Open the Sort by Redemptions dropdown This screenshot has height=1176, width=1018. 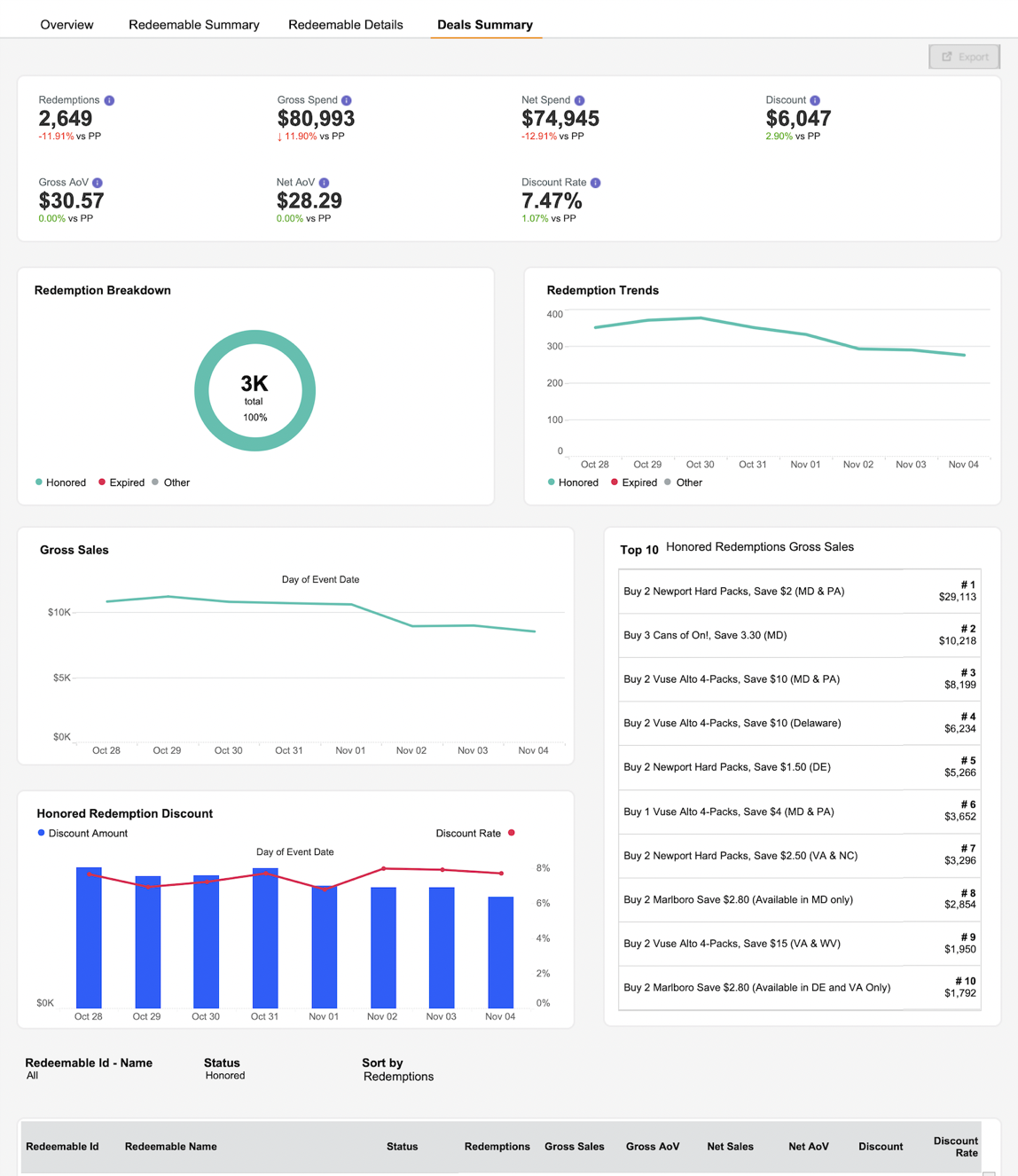(398, 1070)
